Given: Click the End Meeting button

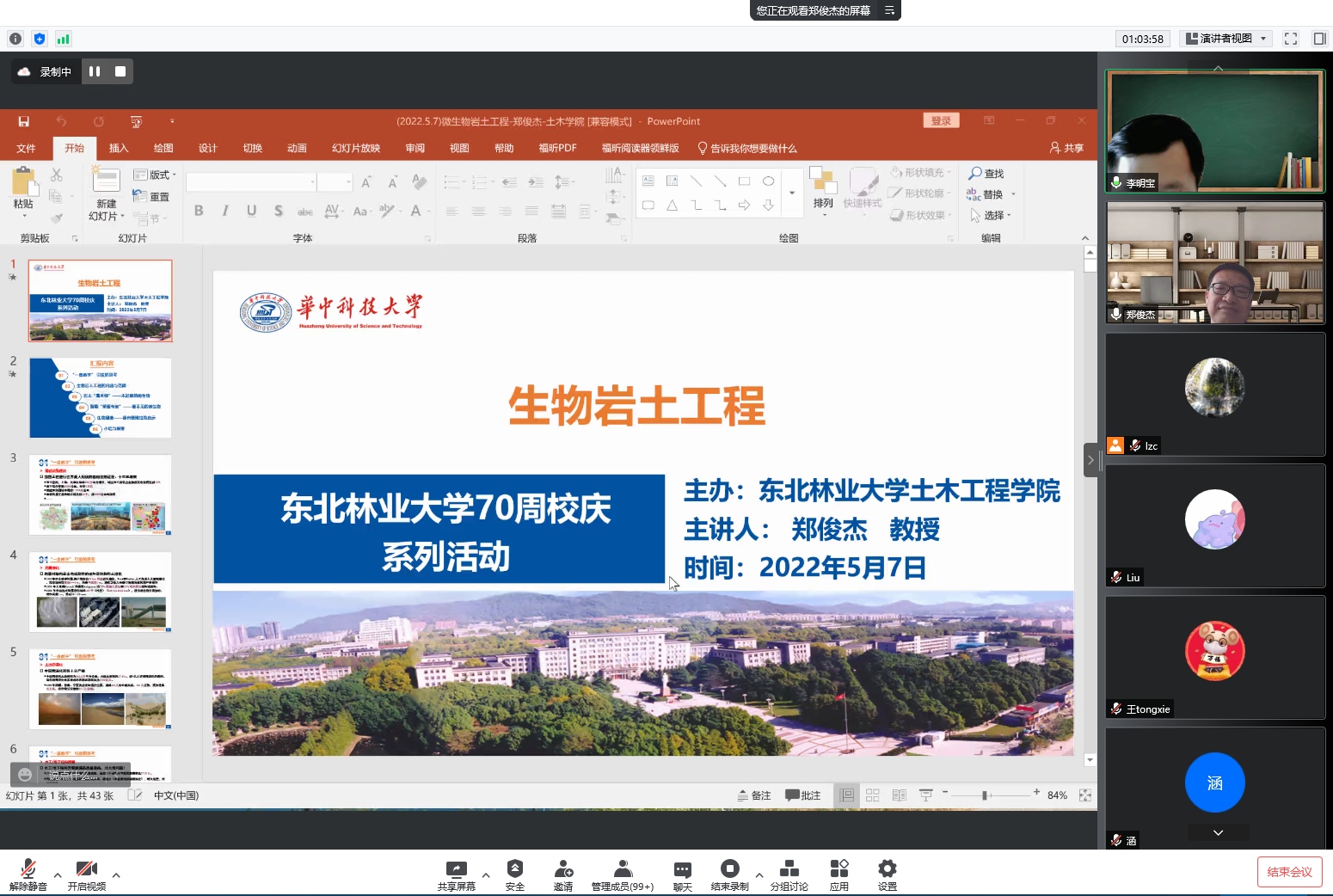Looking at the screenshot, I should coord(1288,872).
